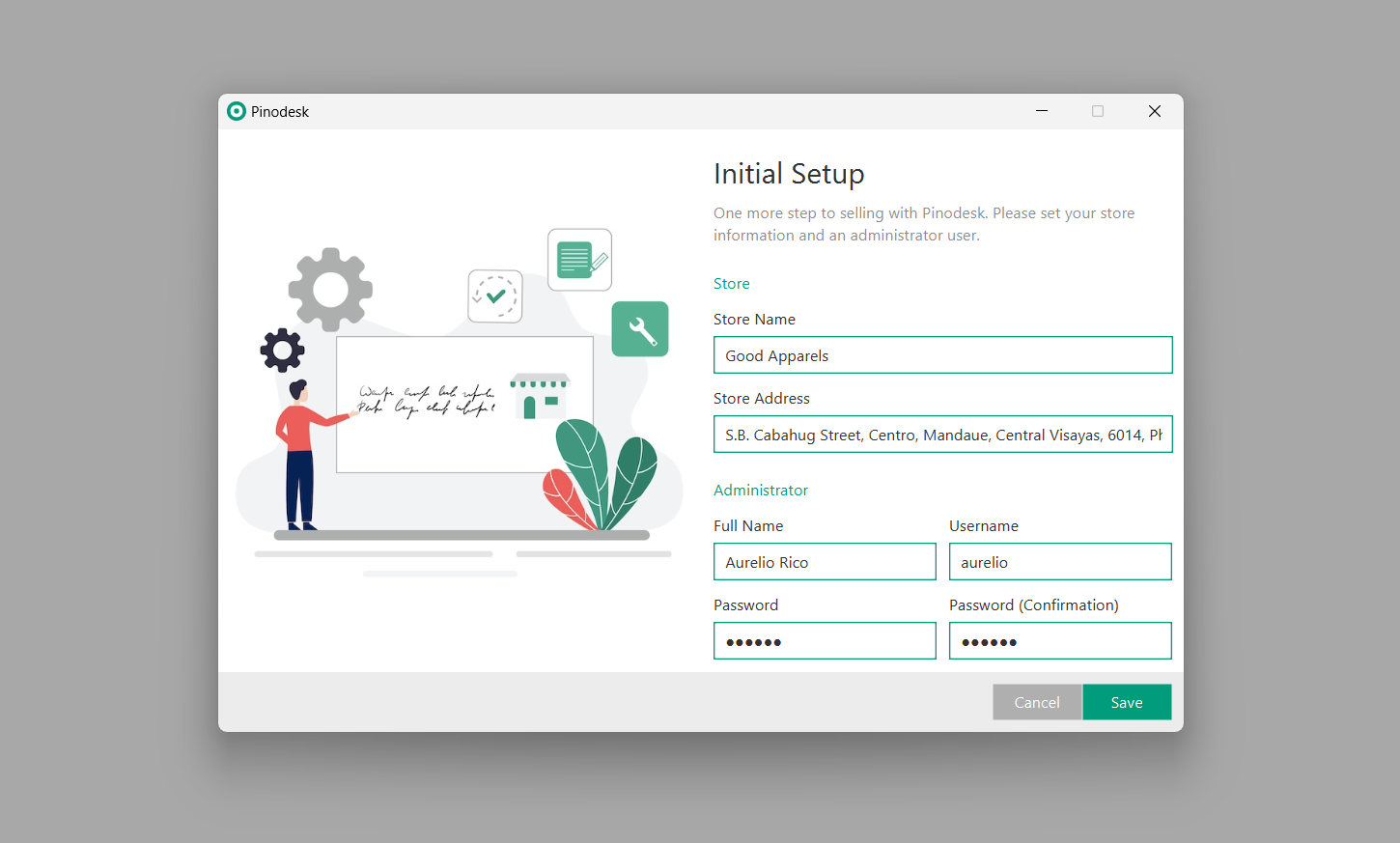Select the Username field
The width and height of the screenshot is (1400, 843).
point(1060,562)
